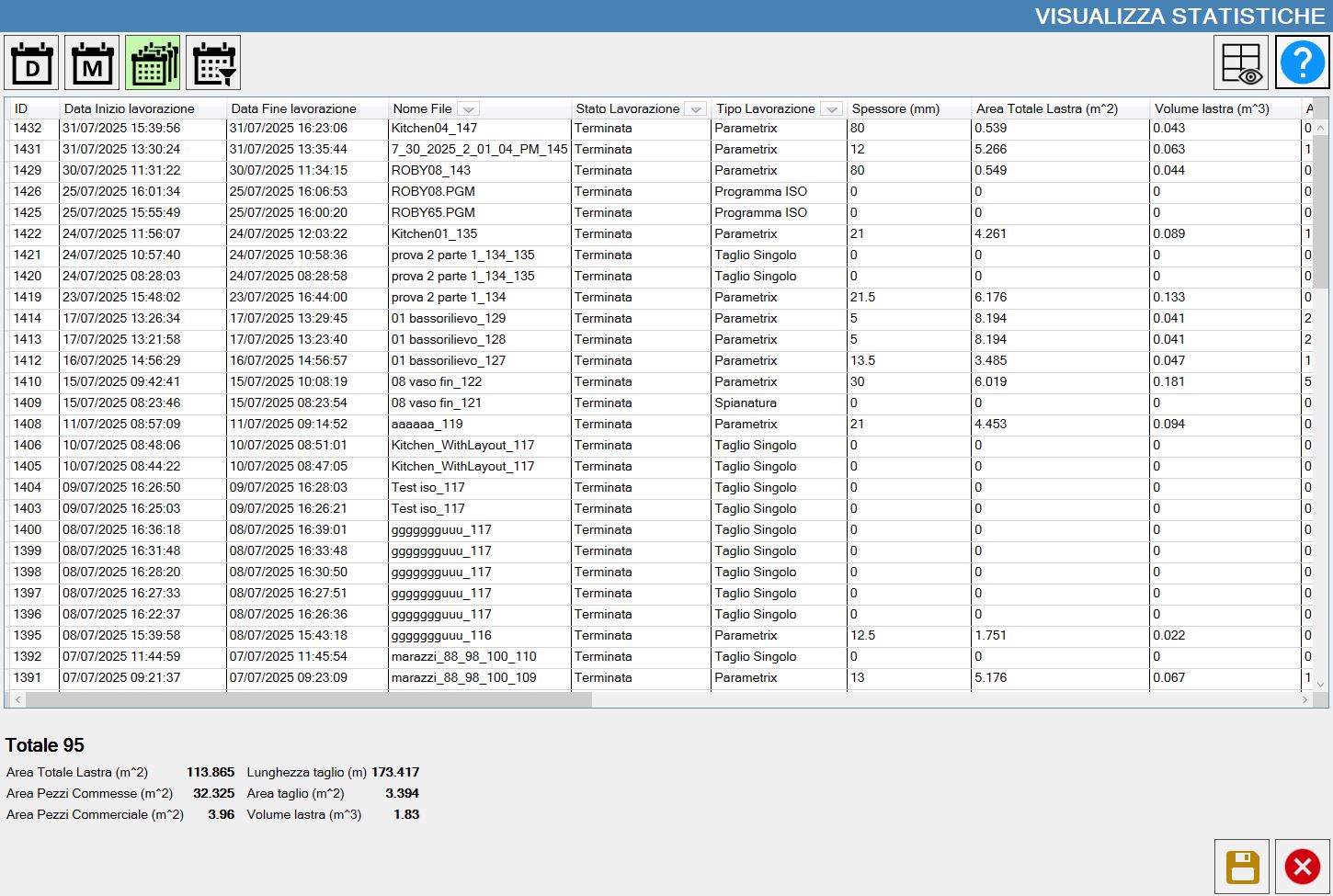Save statistics with the floppy disk icon
Viewport: 1333px width, 896px height.
[1242, 867]
